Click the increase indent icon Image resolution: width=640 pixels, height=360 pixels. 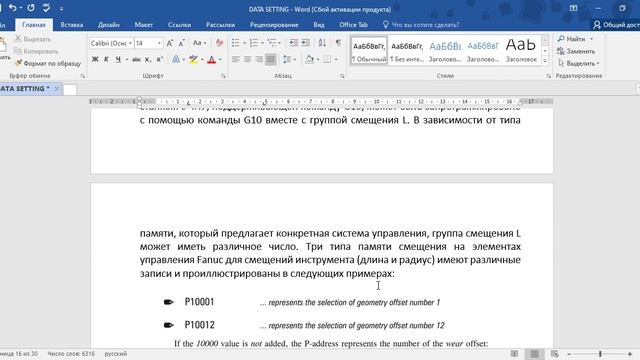305,43
